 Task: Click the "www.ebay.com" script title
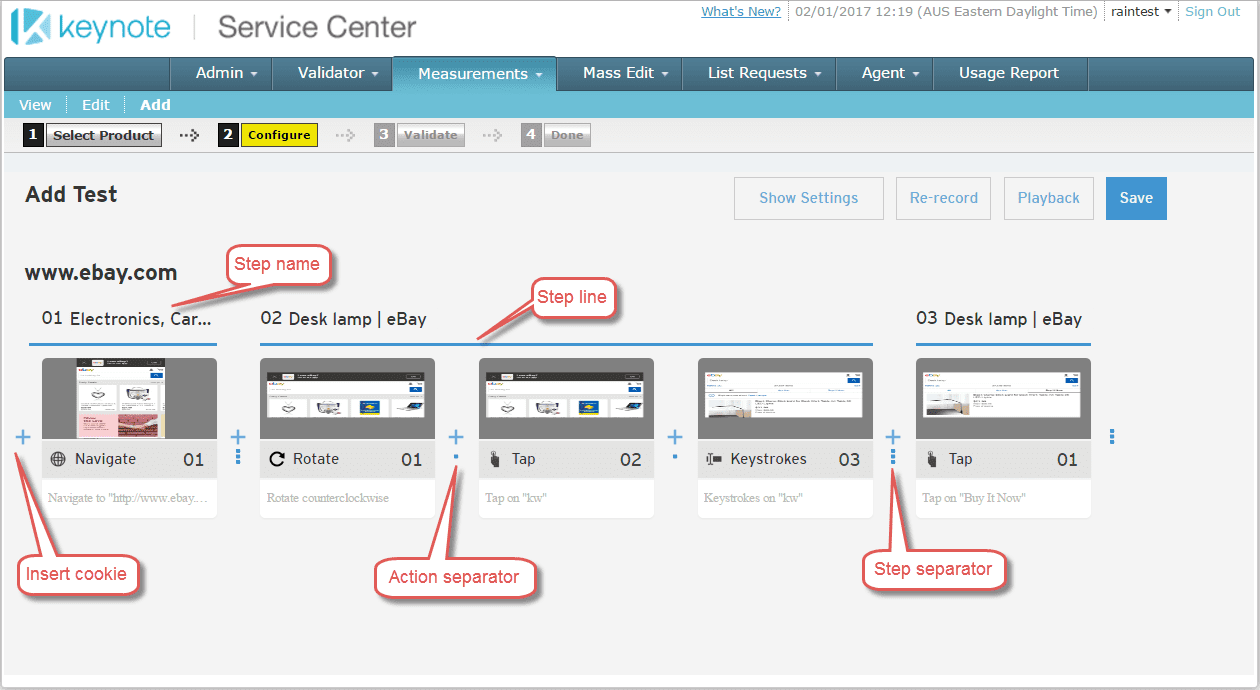pyautogui.click(x=101, y=272)
